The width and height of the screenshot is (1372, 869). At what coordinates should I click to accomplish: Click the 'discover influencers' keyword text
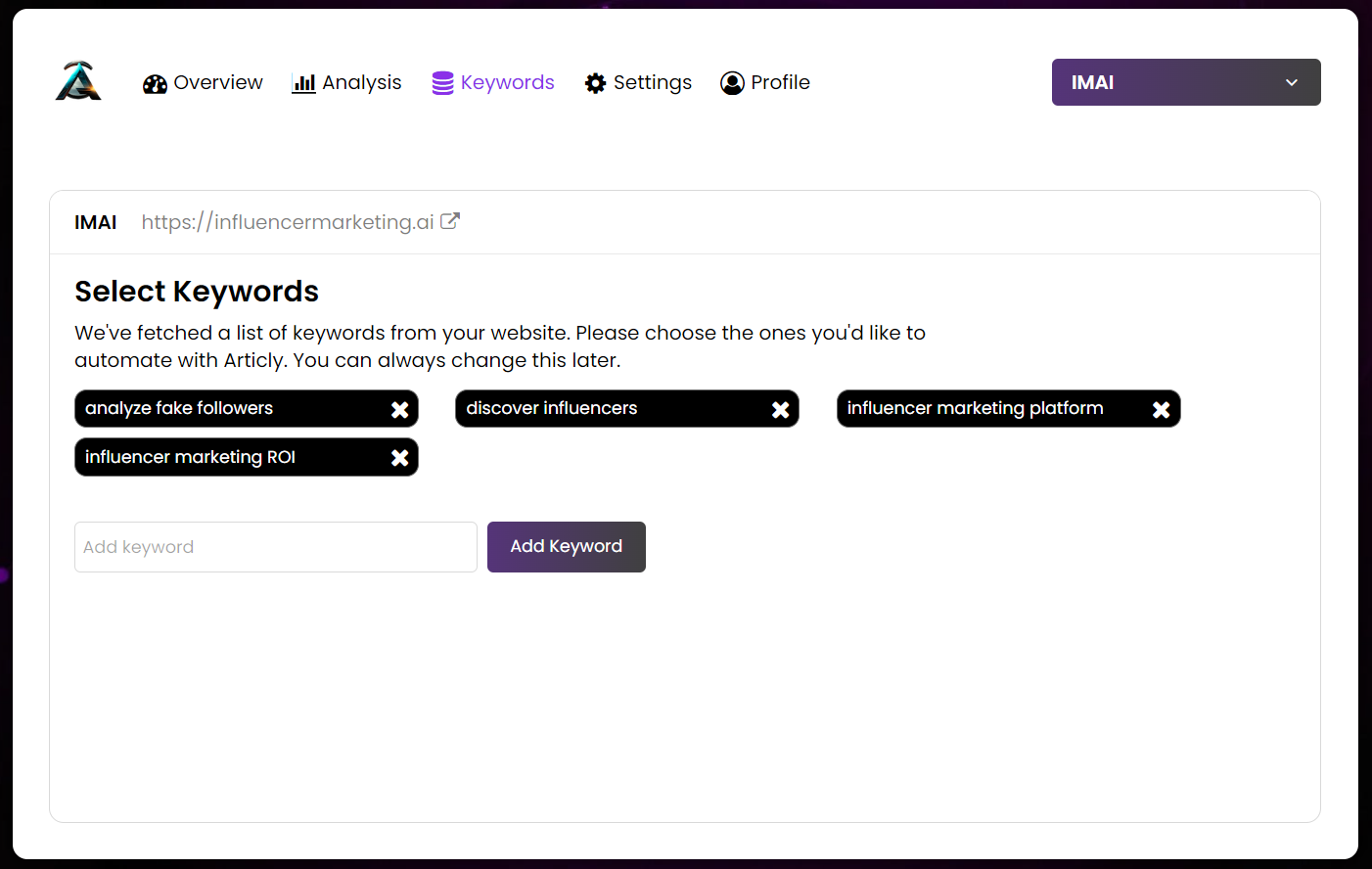pos(552,408)
